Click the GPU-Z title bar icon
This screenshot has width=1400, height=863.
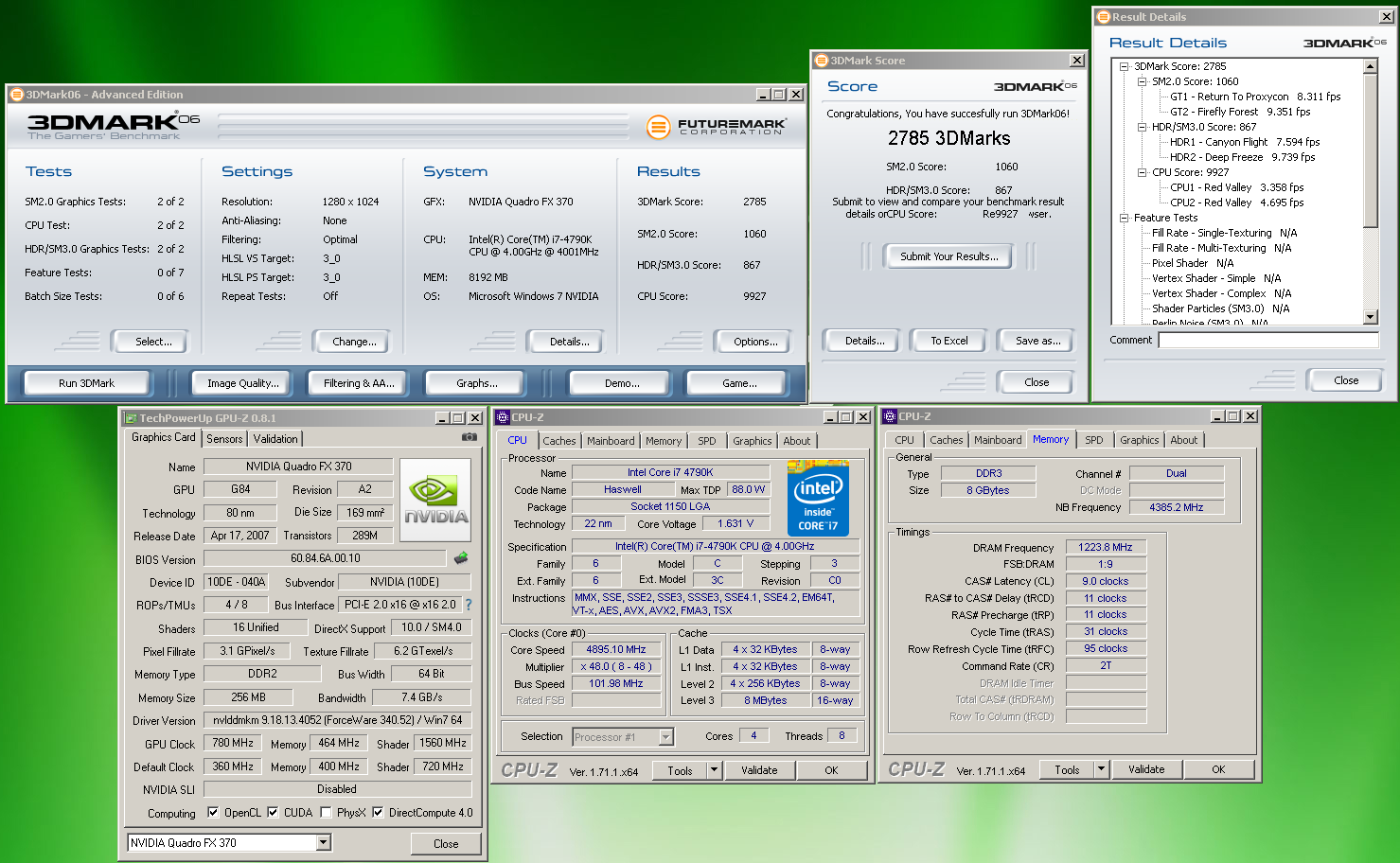pyautogui.click(x=131, y=418)
